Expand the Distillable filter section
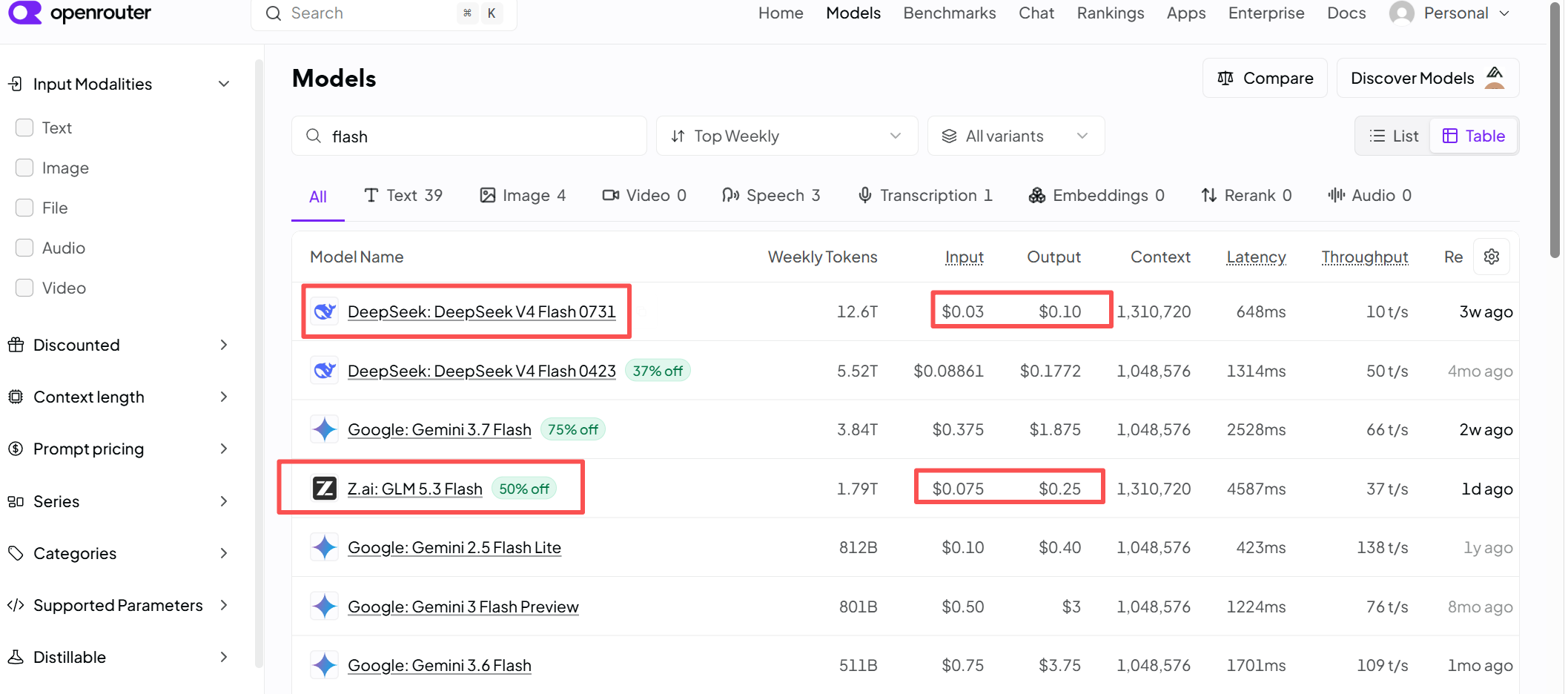This screenshot has width=1568, height=694. [224, 657]
